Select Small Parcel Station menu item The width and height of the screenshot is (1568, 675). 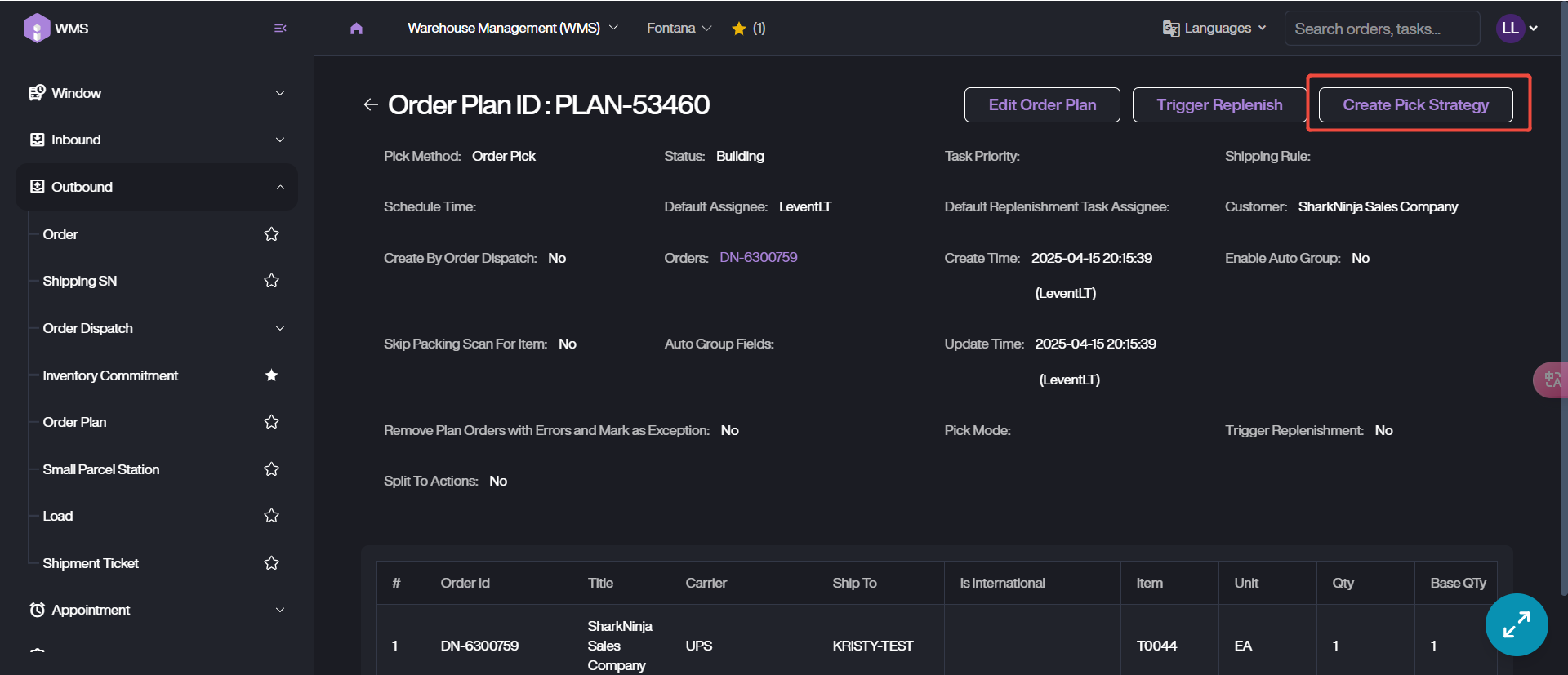coord(101,469)
